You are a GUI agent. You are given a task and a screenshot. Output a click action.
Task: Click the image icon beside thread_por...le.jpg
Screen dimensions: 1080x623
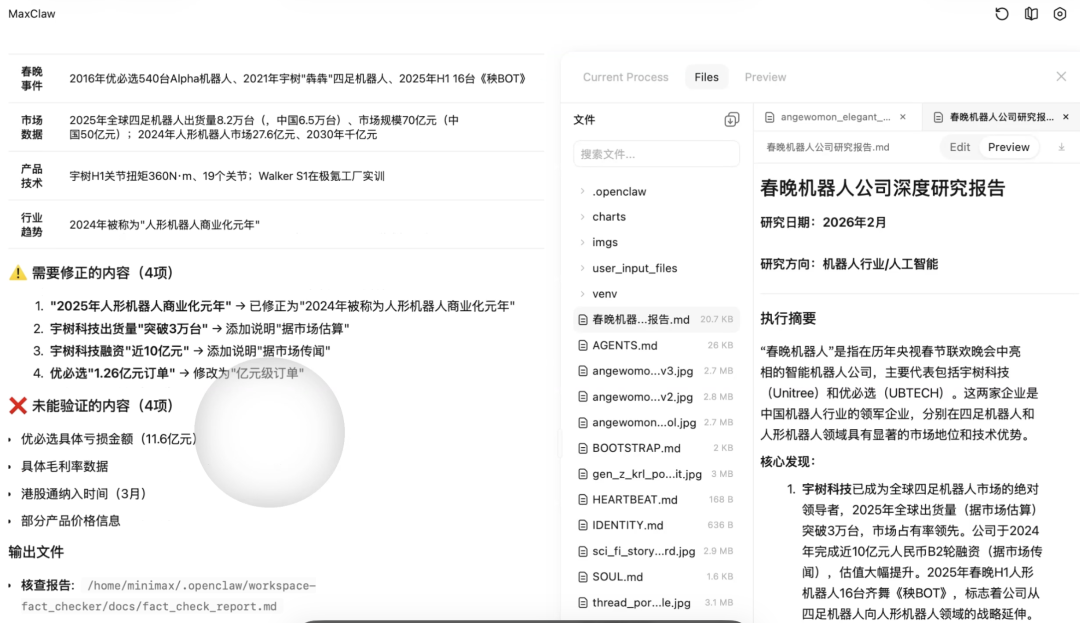586,602
